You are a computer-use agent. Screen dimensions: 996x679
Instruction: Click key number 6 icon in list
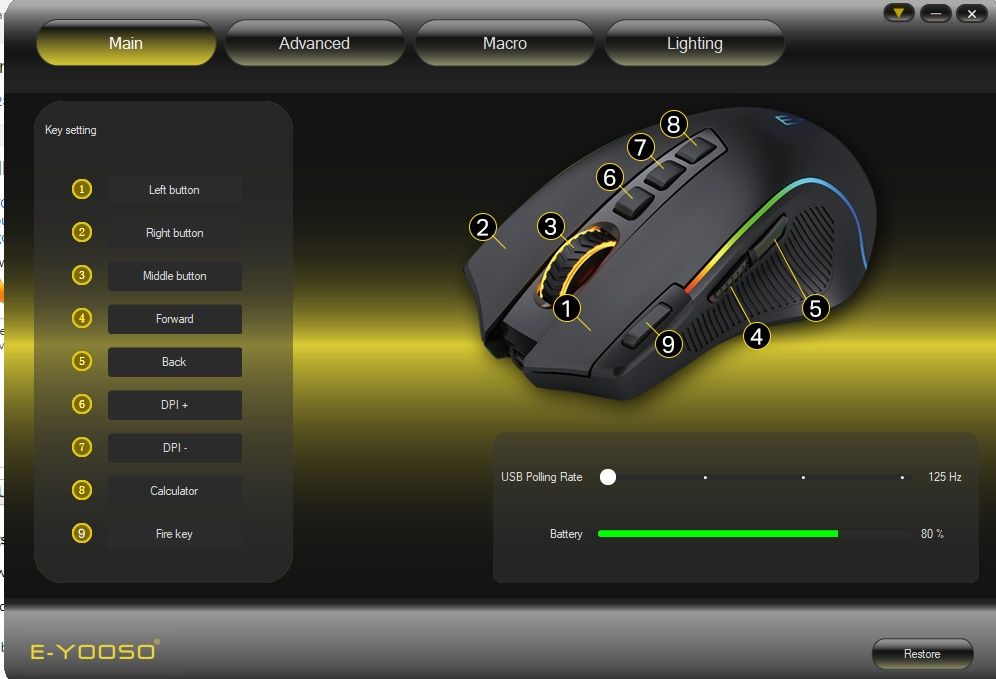pos(81,404)
